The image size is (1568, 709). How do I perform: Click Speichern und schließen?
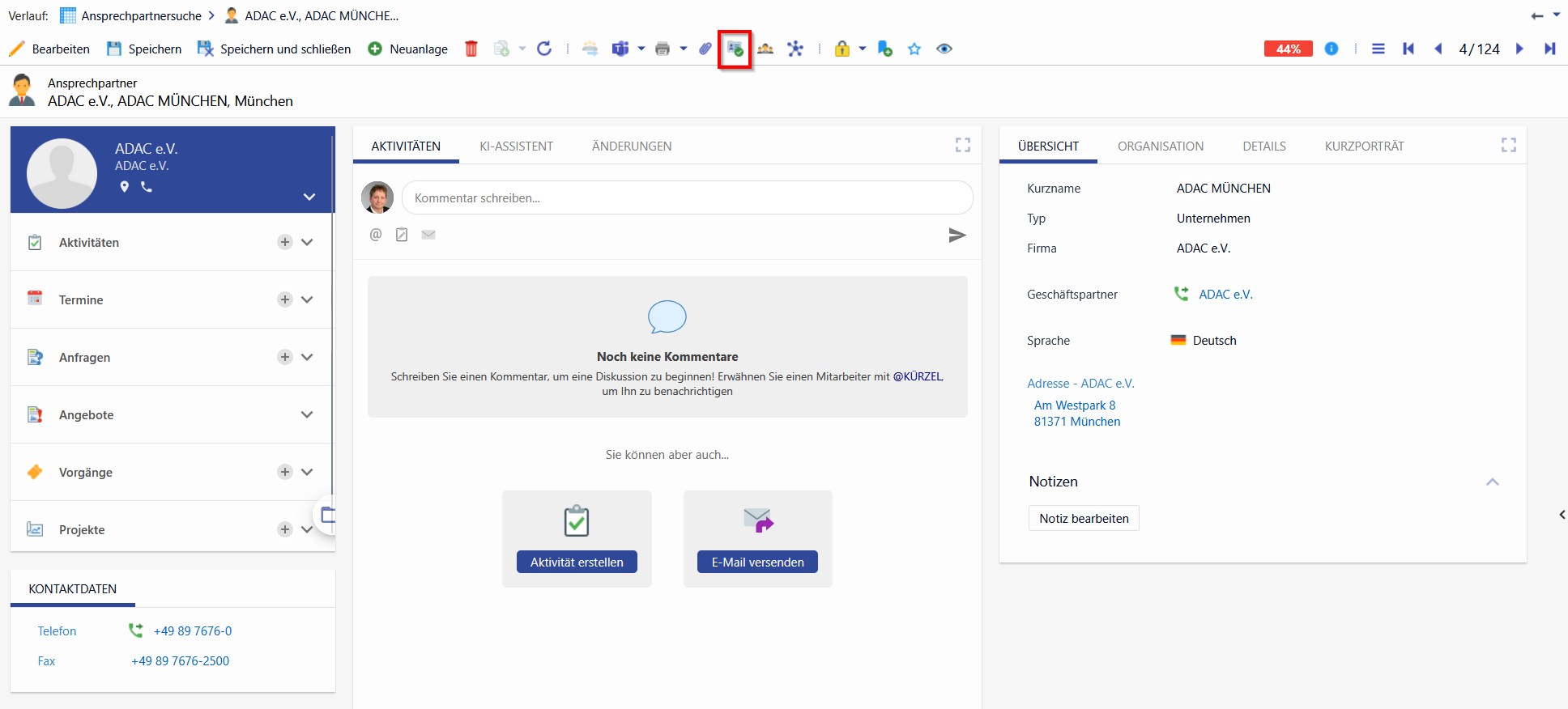pos(275,49)
